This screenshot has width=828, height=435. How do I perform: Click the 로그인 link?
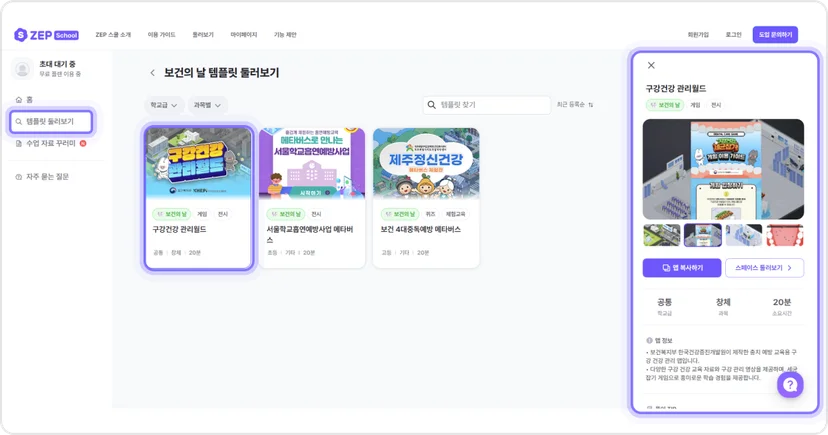click(733, 35)
